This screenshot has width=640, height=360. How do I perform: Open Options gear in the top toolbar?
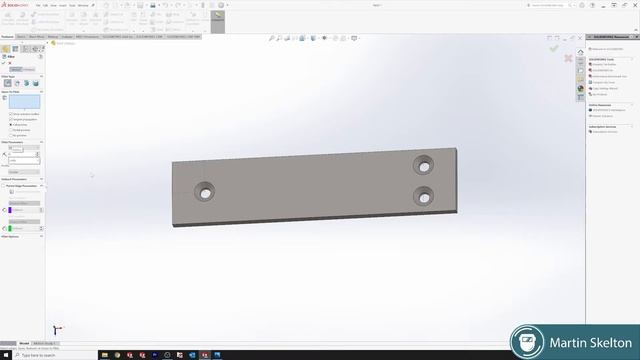221,5
